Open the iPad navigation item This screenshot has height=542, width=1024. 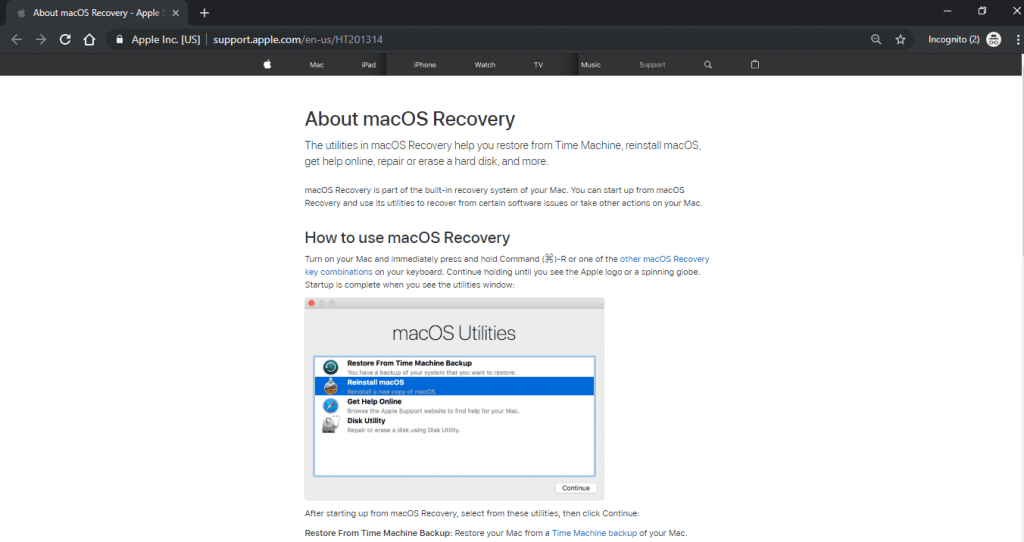point(369,65)
